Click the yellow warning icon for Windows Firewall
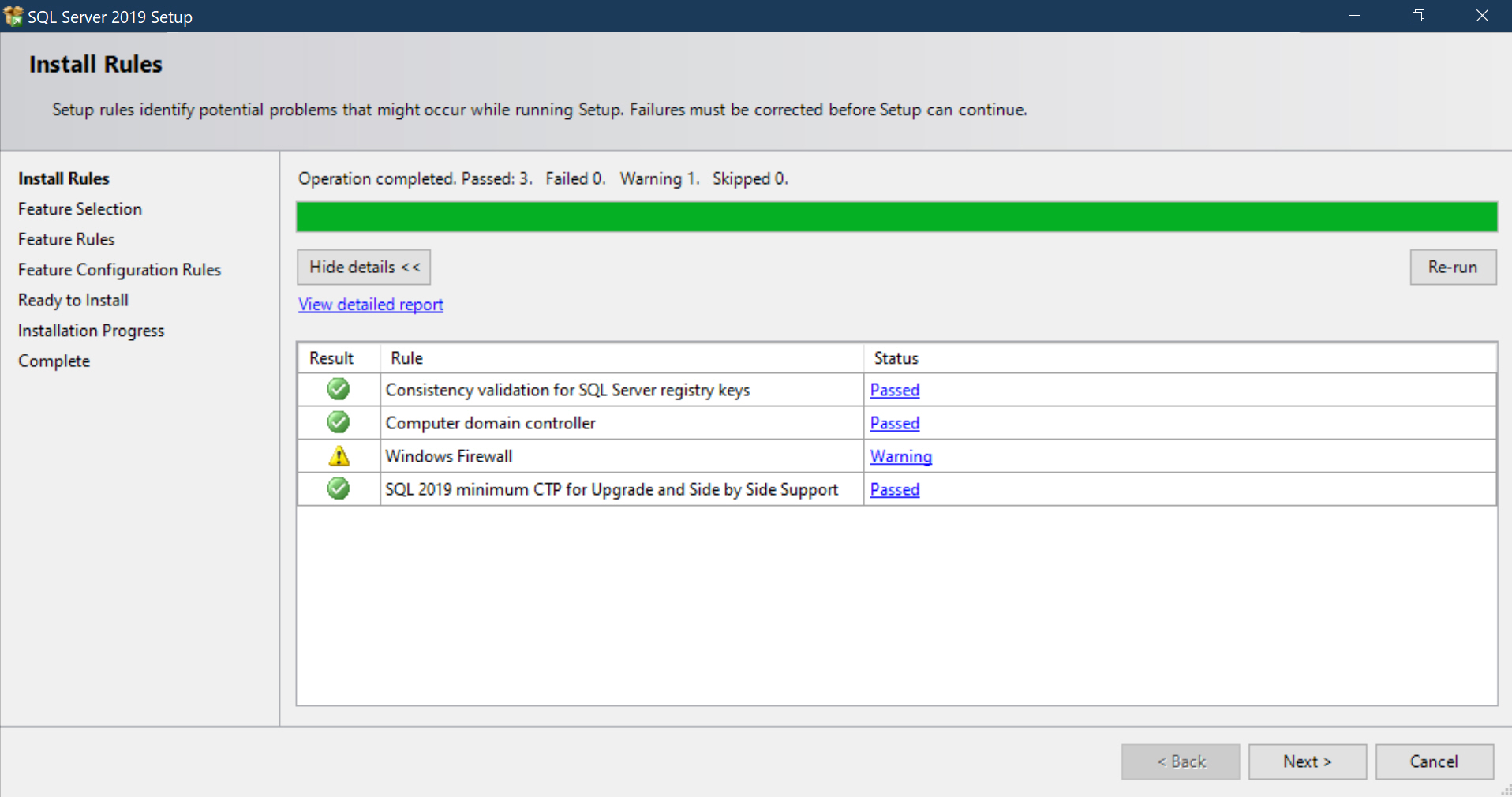This screenshot has height=797, width=1512. pos(339,456)
